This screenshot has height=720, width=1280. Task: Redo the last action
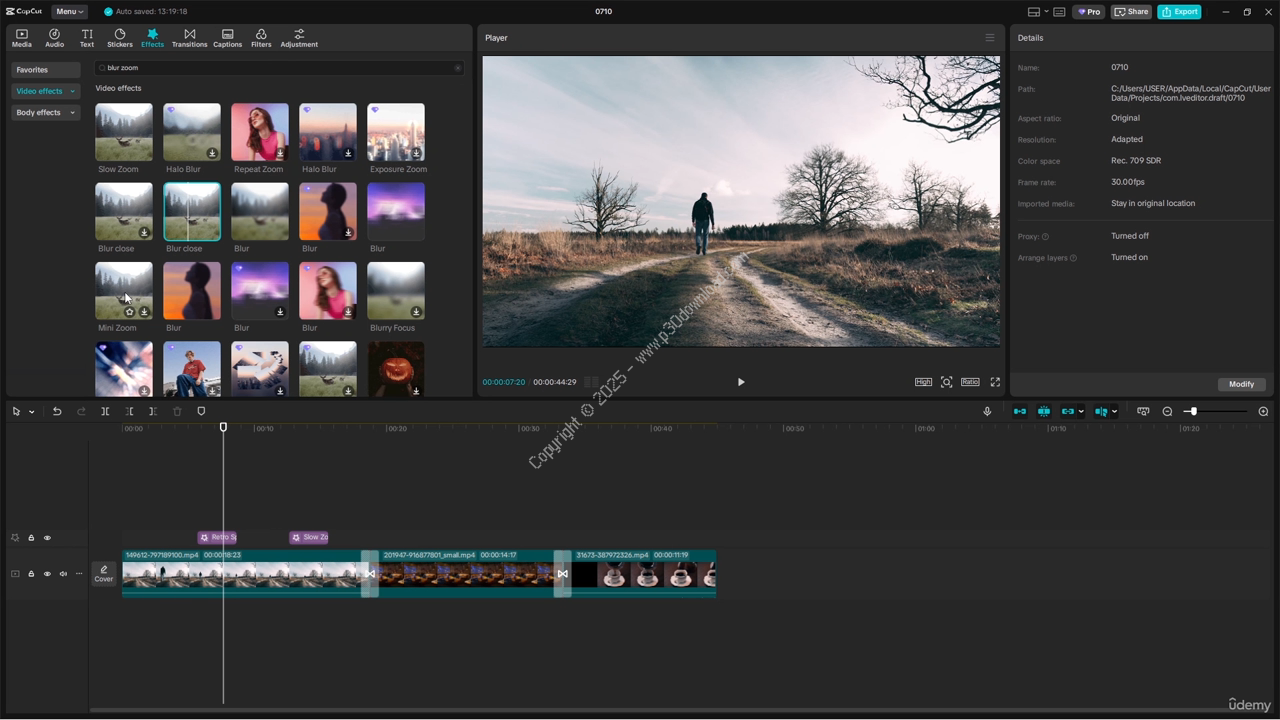point(81,412)
